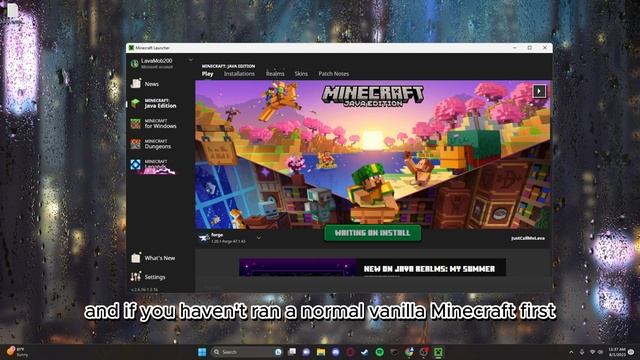Switch to the Play tab
640x360 pixels.
click(x=207, y=74)
